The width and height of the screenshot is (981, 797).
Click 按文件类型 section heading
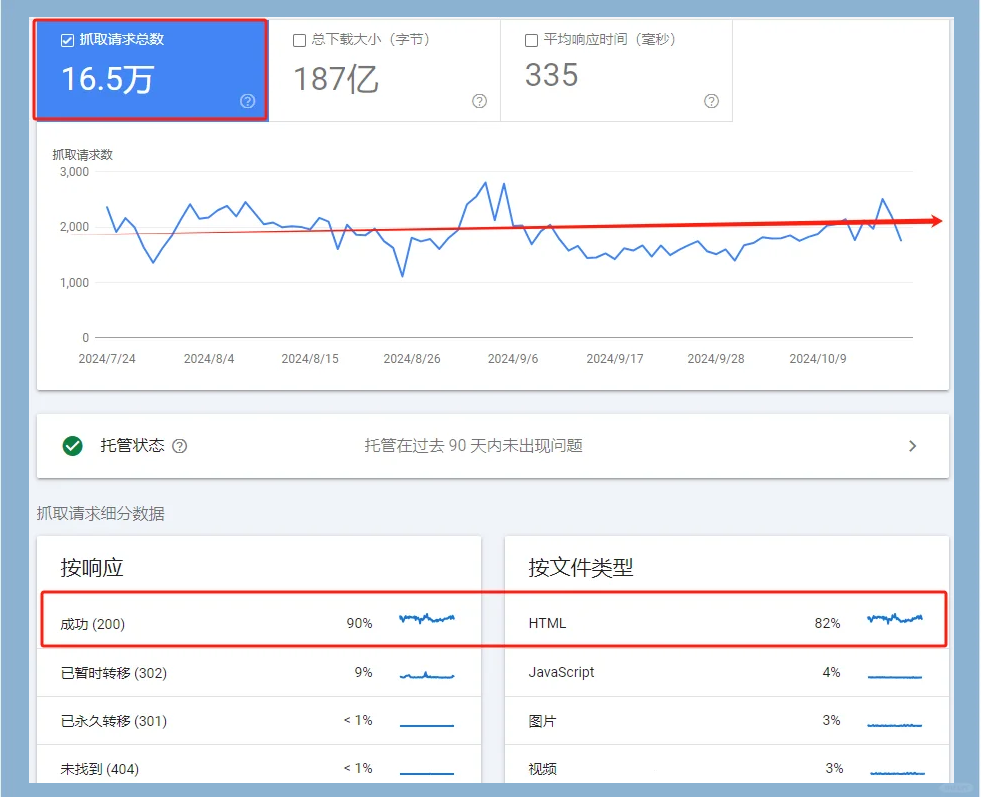click(581, 567)
